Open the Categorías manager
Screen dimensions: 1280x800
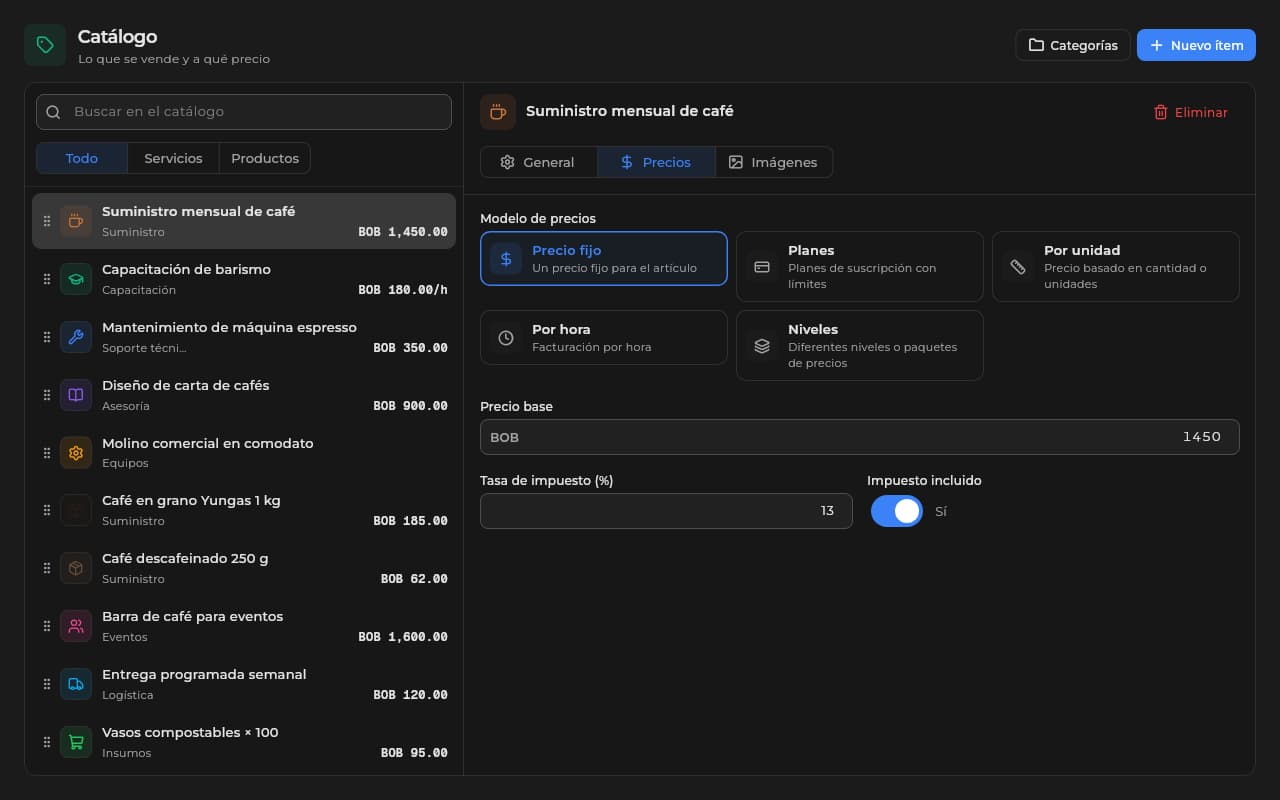pos(1073,45)
